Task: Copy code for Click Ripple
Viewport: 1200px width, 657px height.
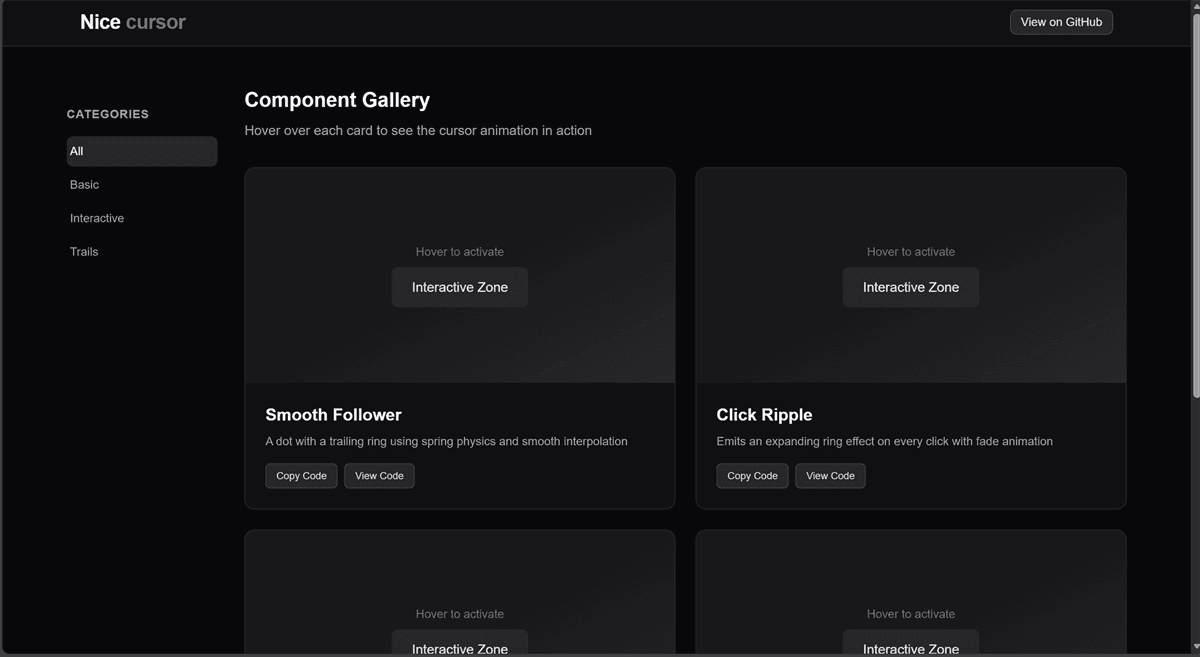Action: (x=752, y=476)
